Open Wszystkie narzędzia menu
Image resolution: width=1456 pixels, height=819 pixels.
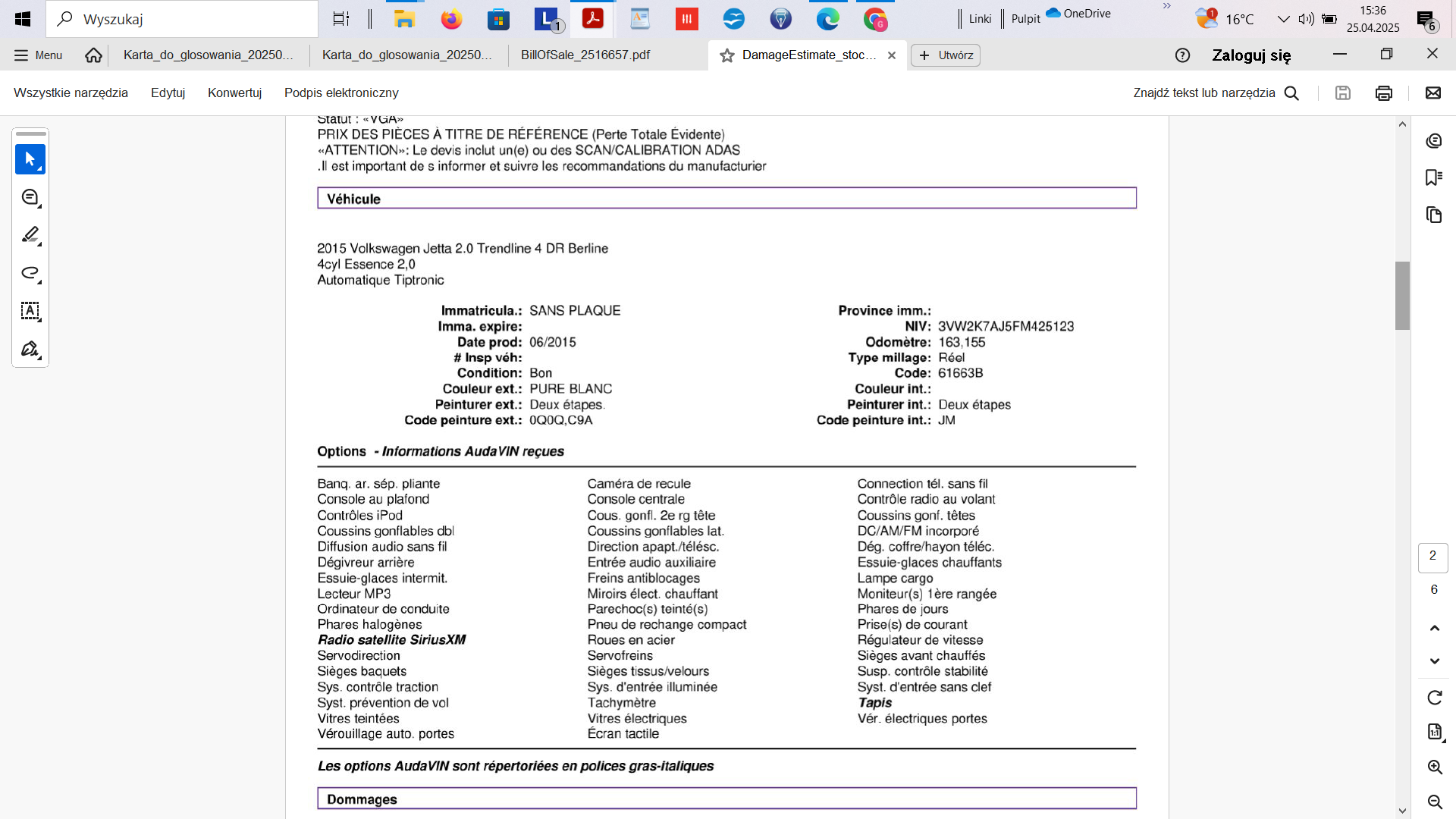tap(71, 93)
